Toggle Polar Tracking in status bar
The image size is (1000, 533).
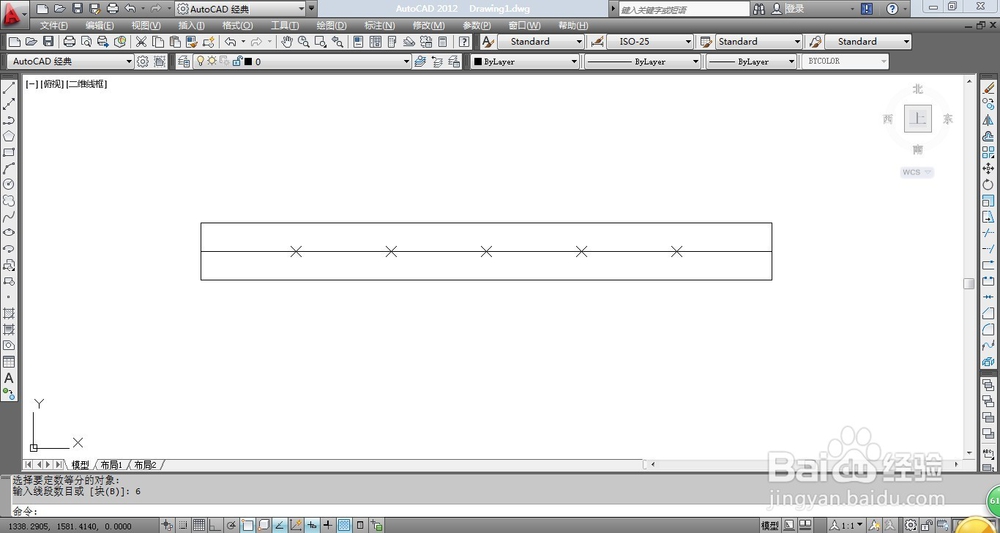[232, 525]
